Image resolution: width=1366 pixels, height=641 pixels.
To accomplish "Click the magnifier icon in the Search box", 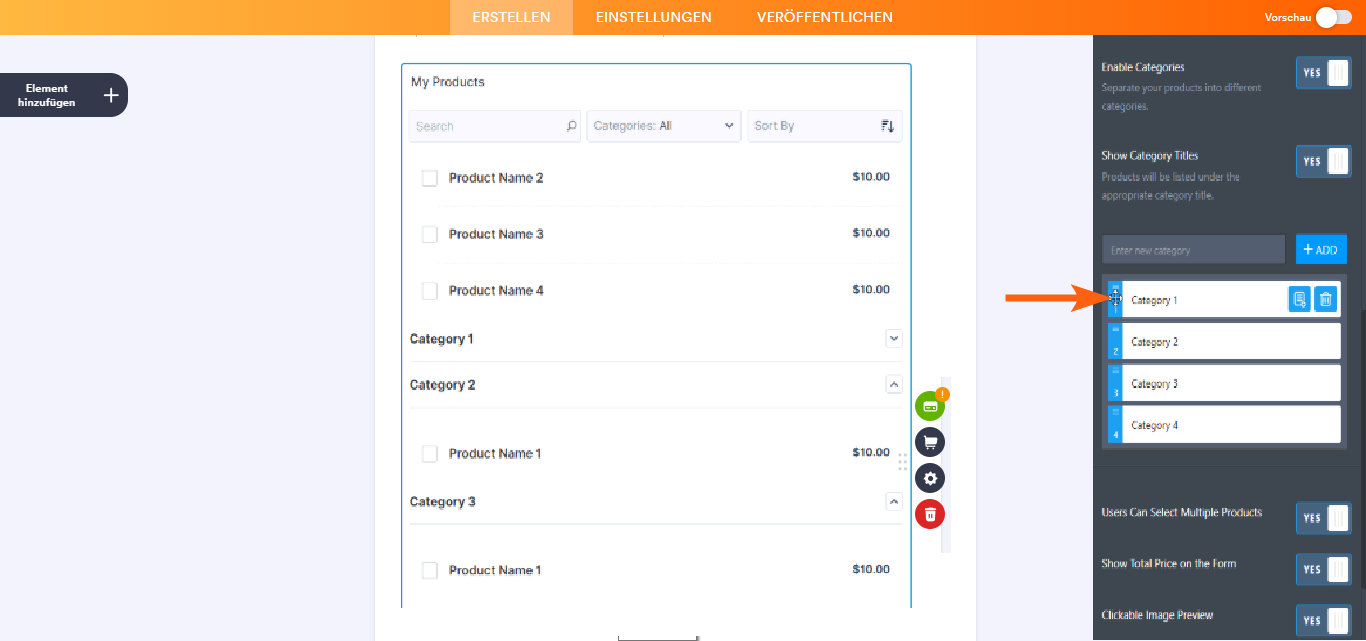I will (x=572, y=126).
